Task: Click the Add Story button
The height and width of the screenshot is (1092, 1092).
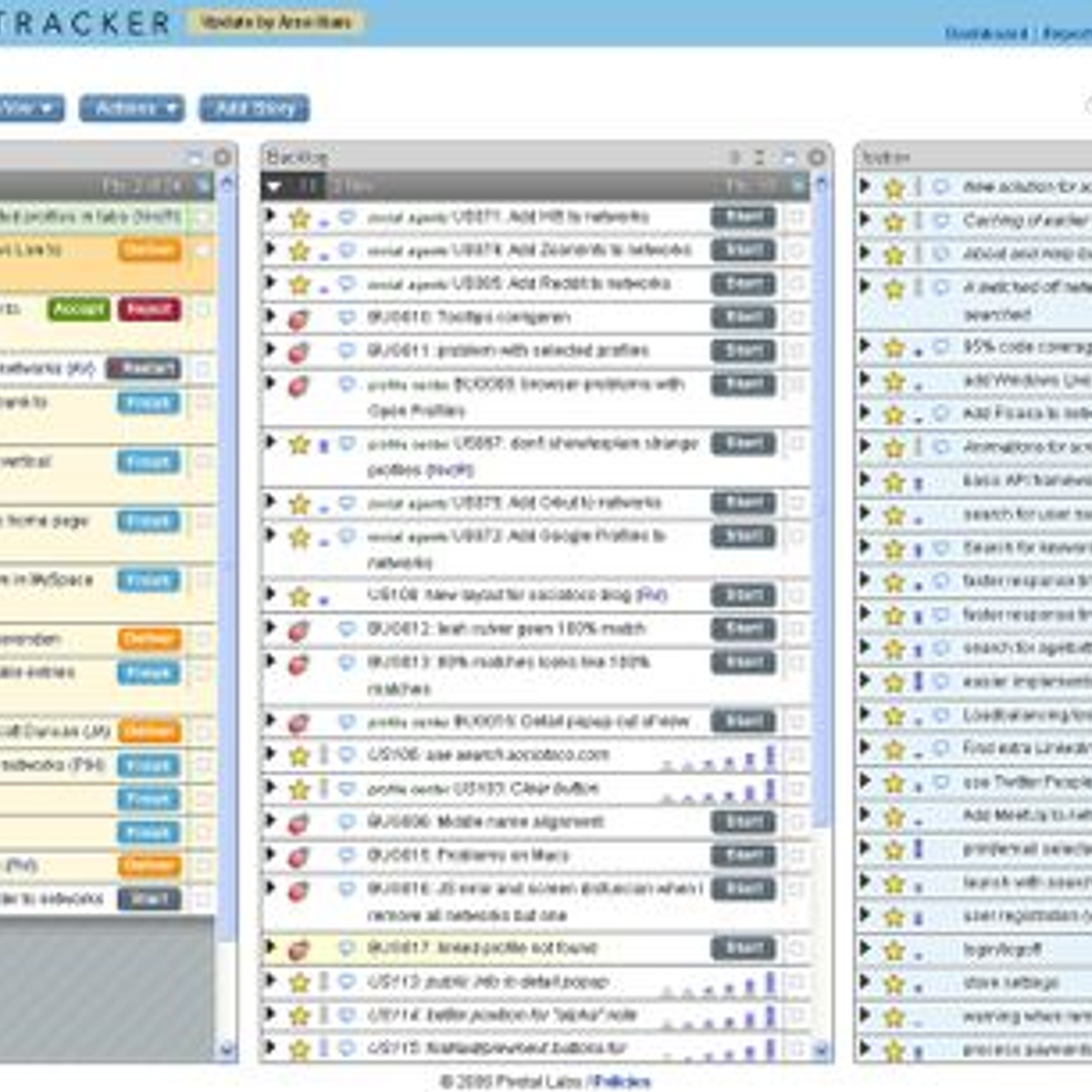Action: coord(255,108)
